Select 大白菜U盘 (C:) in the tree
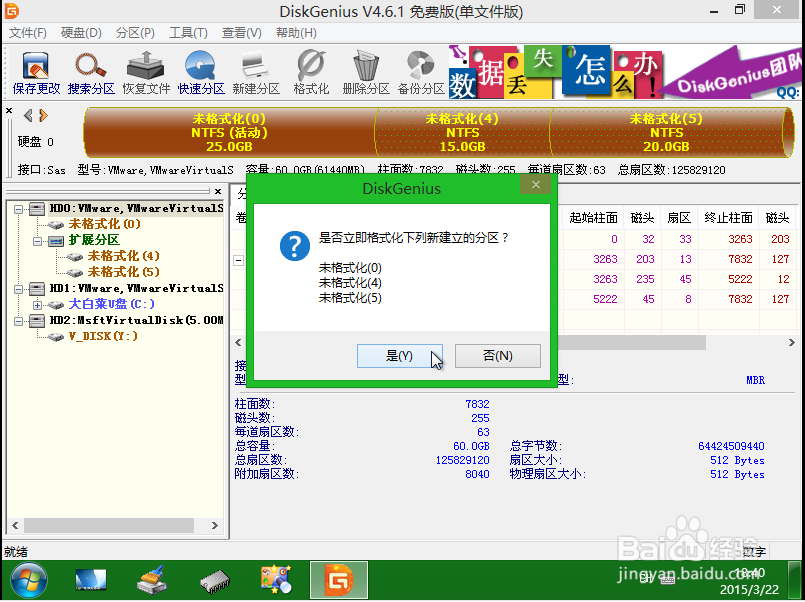 111,304
